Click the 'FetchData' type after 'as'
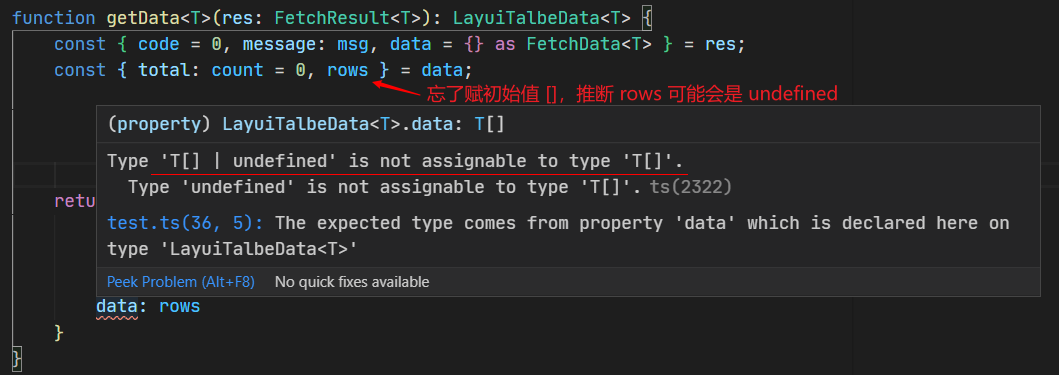Image resolution: width=1059 pixels, height=375 pixels. pyautogui.click(x=573, y=45)
